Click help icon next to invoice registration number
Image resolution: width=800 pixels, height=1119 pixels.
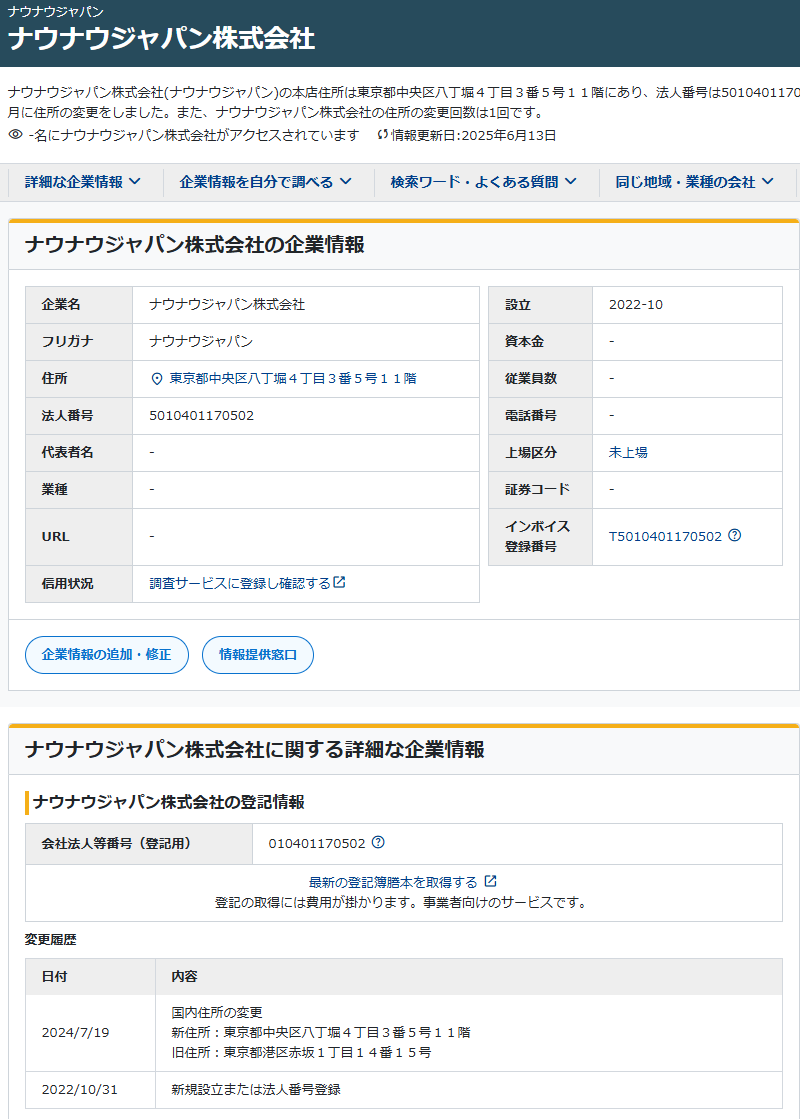[x=735, y=535]
